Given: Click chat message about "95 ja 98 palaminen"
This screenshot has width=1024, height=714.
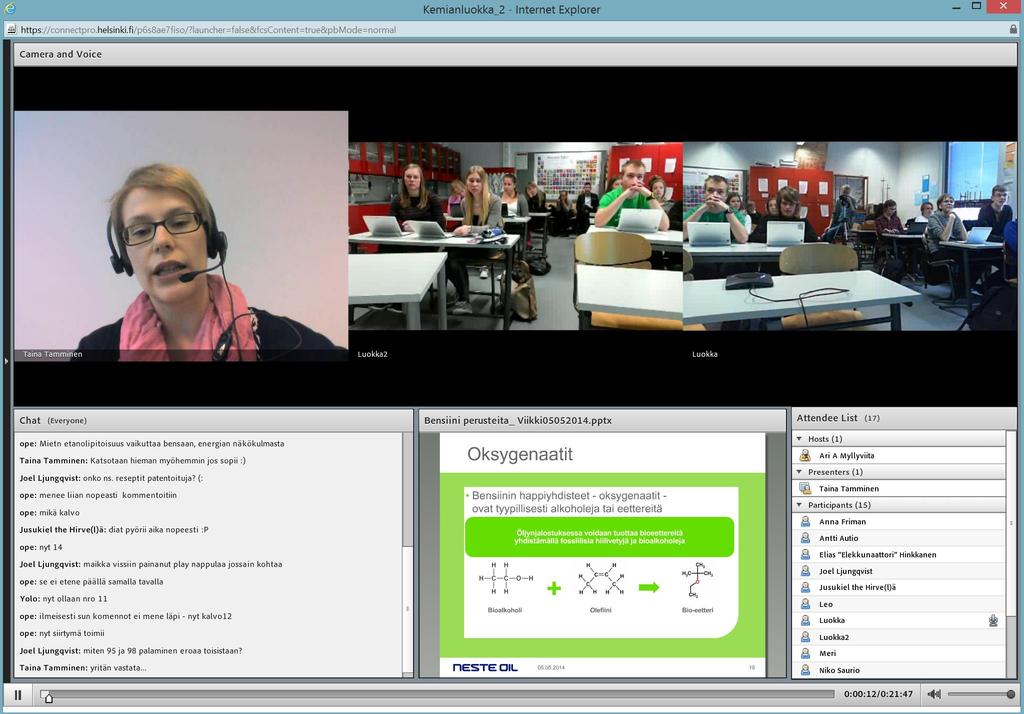Looking at the screenshot, I should [131, 651].
